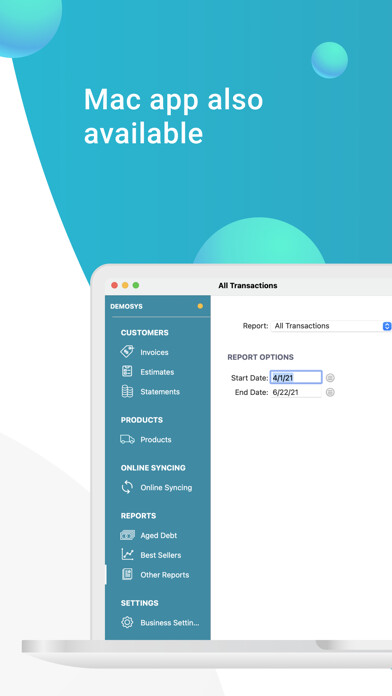Image resolution: width=392 pixels, height=696 pixels.
Task: Click the ONLINE SYNCING section heading
Action: point(153,468)
